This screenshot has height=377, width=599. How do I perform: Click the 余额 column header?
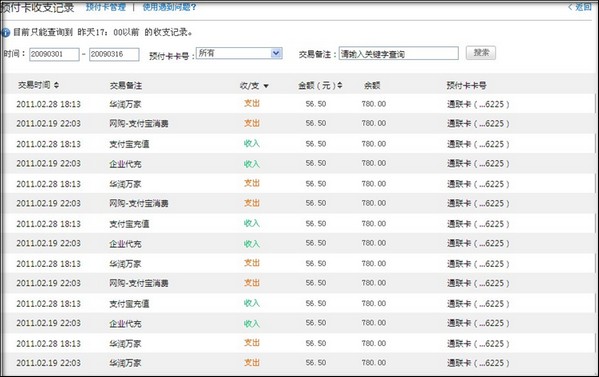[372, 85]
